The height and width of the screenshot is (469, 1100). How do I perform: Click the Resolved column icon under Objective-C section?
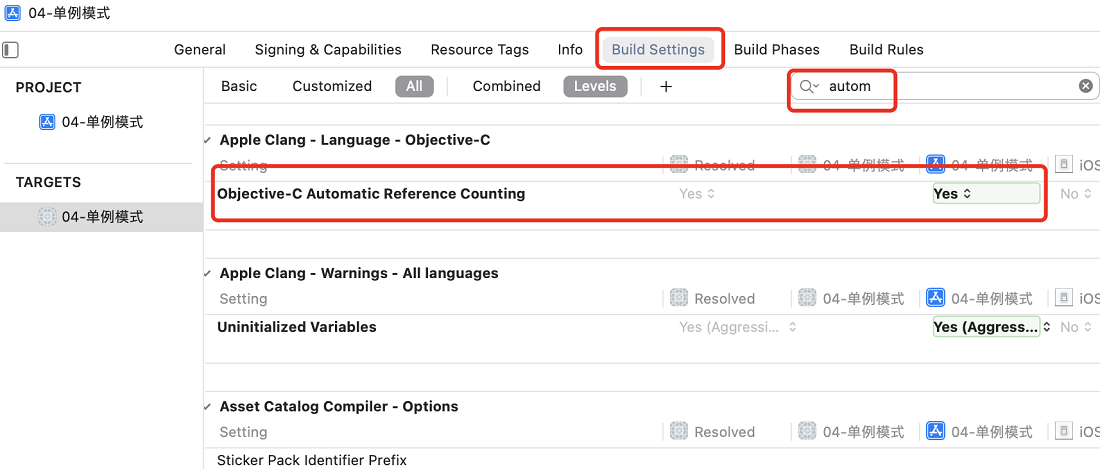(678, 165)
